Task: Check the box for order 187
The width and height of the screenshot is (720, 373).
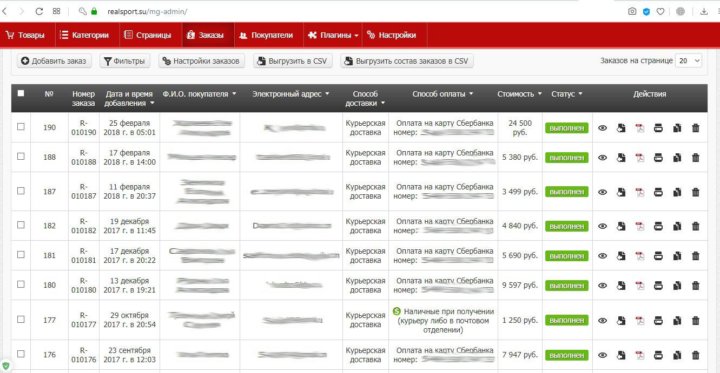Action: 21,191
